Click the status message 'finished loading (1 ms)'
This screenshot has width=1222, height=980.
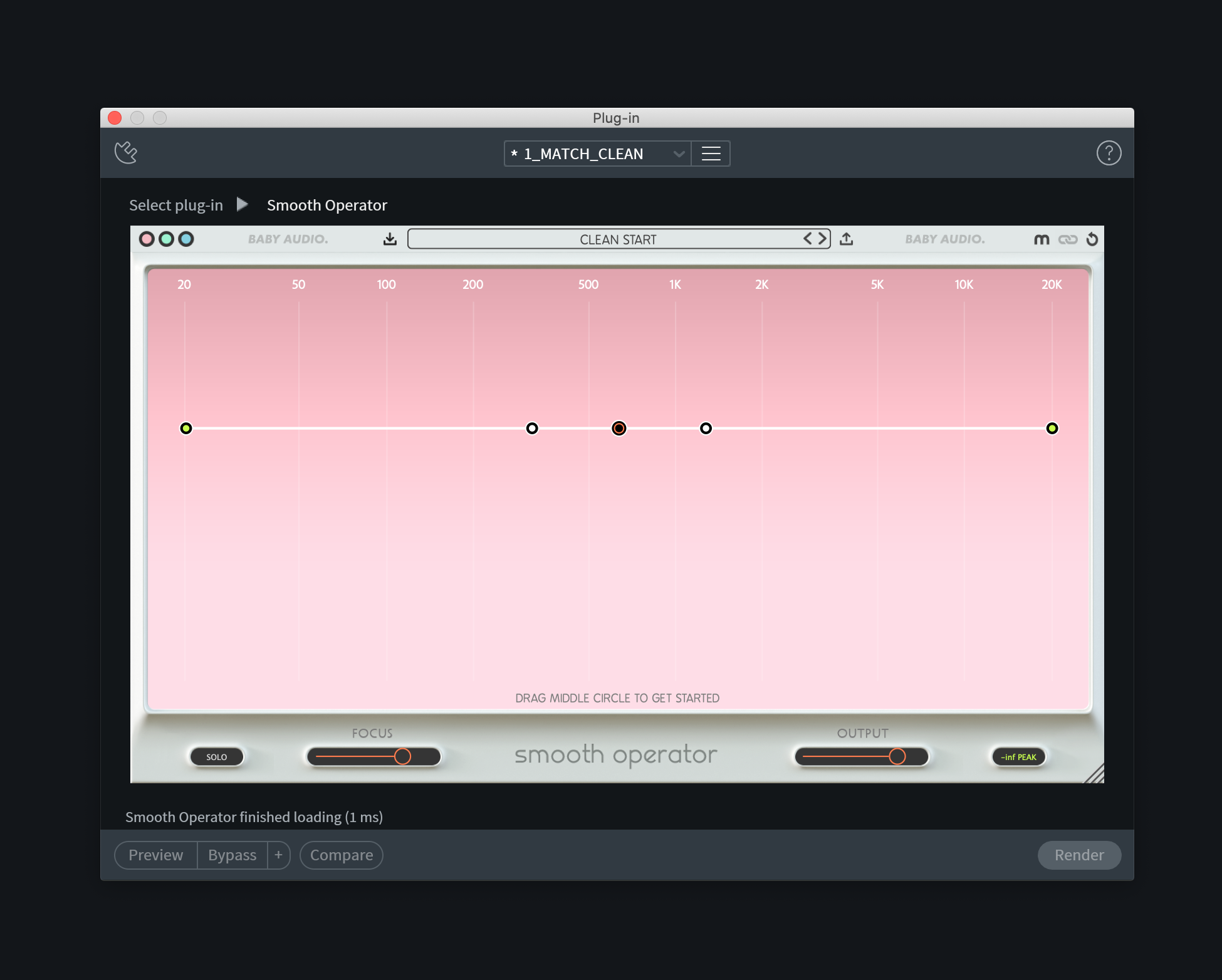click(311, 817)
